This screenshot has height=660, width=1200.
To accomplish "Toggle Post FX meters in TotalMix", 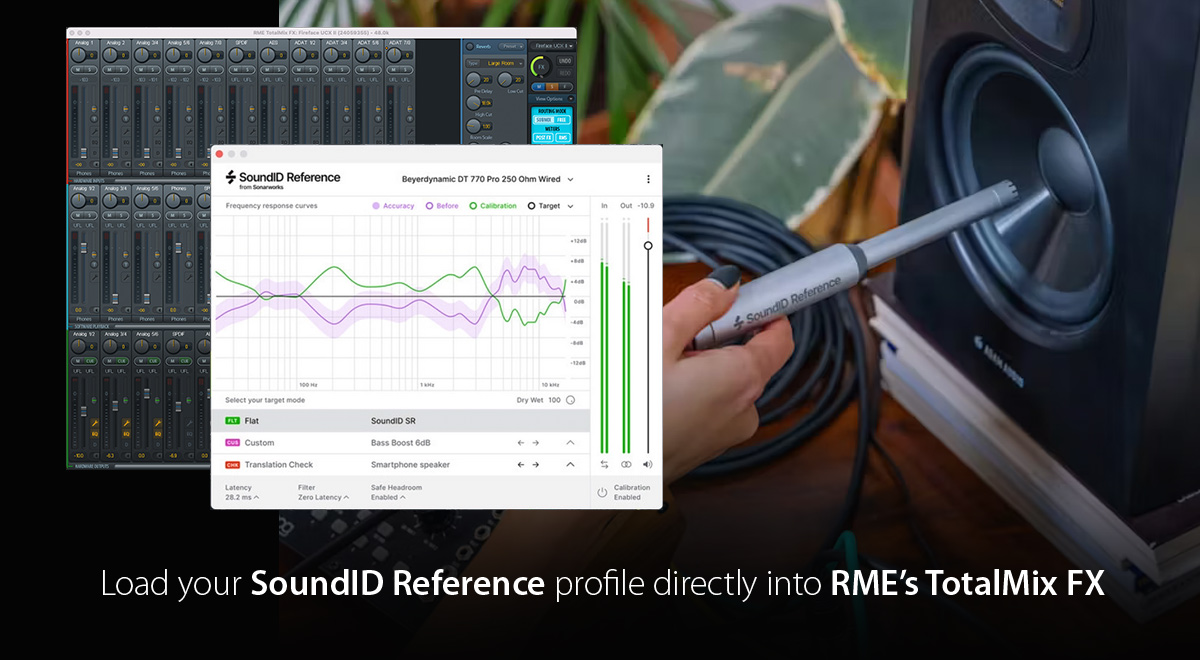I will click(x=543, y=138).
